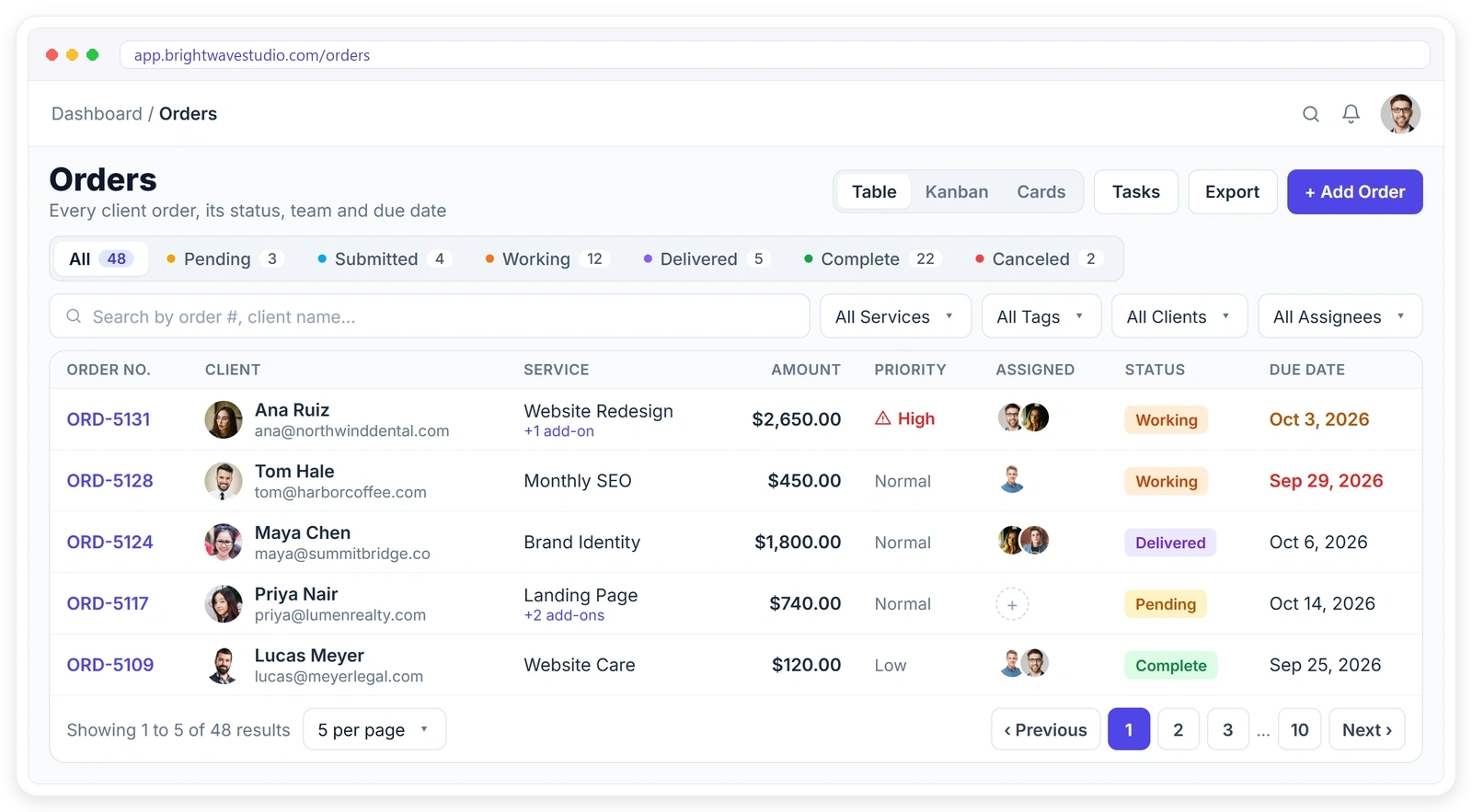Viewport: 1472px width, 812px height.
Task: Click Maya Chen's client avatar
Action: pyautogui.click(x=224, y=543)
